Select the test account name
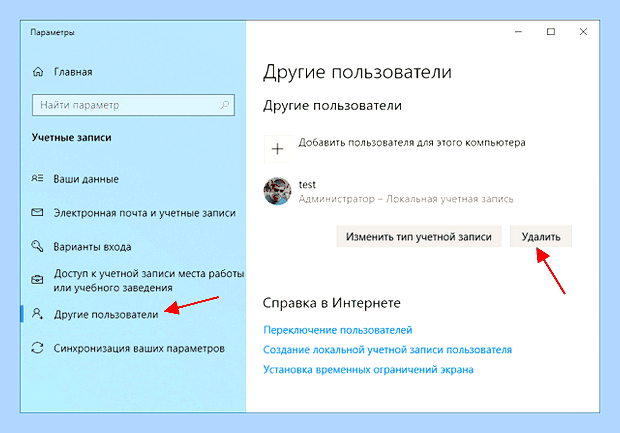 (307, 185)
